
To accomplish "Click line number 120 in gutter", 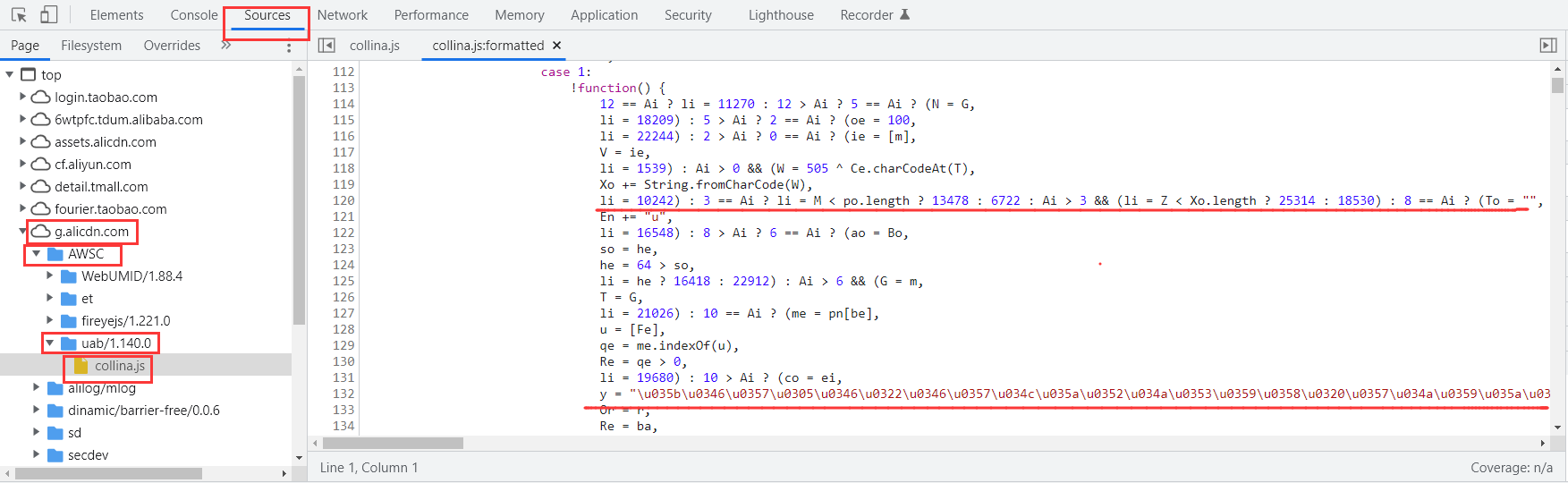I will point(343,200).
